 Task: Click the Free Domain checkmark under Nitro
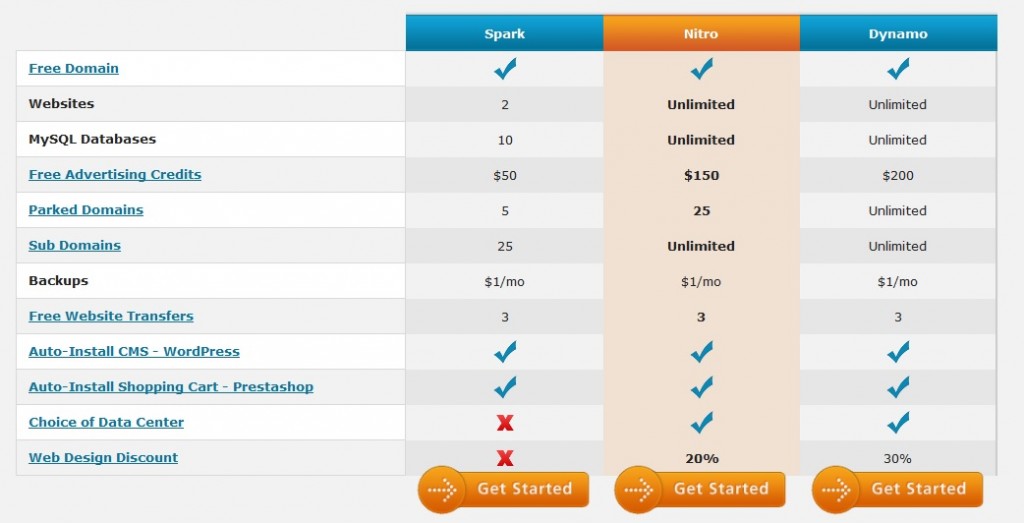pyautogui.click(x=701, y=69)
